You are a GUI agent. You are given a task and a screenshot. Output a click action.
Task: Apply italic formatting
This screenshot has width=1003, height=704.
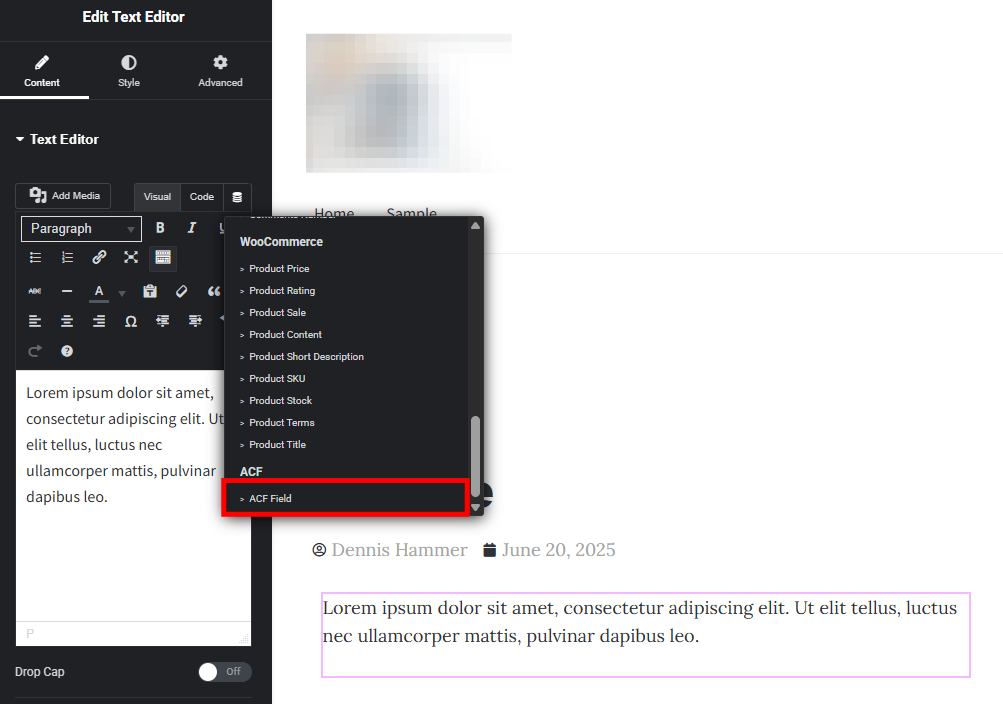tap(192, 228)
